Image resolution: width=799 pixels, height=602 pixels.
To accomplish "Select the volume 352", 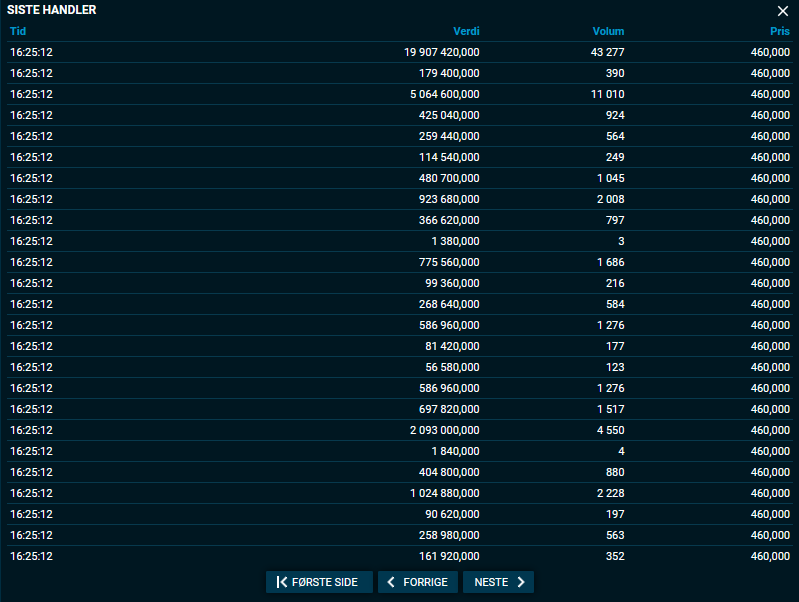I will coord(615,556).
